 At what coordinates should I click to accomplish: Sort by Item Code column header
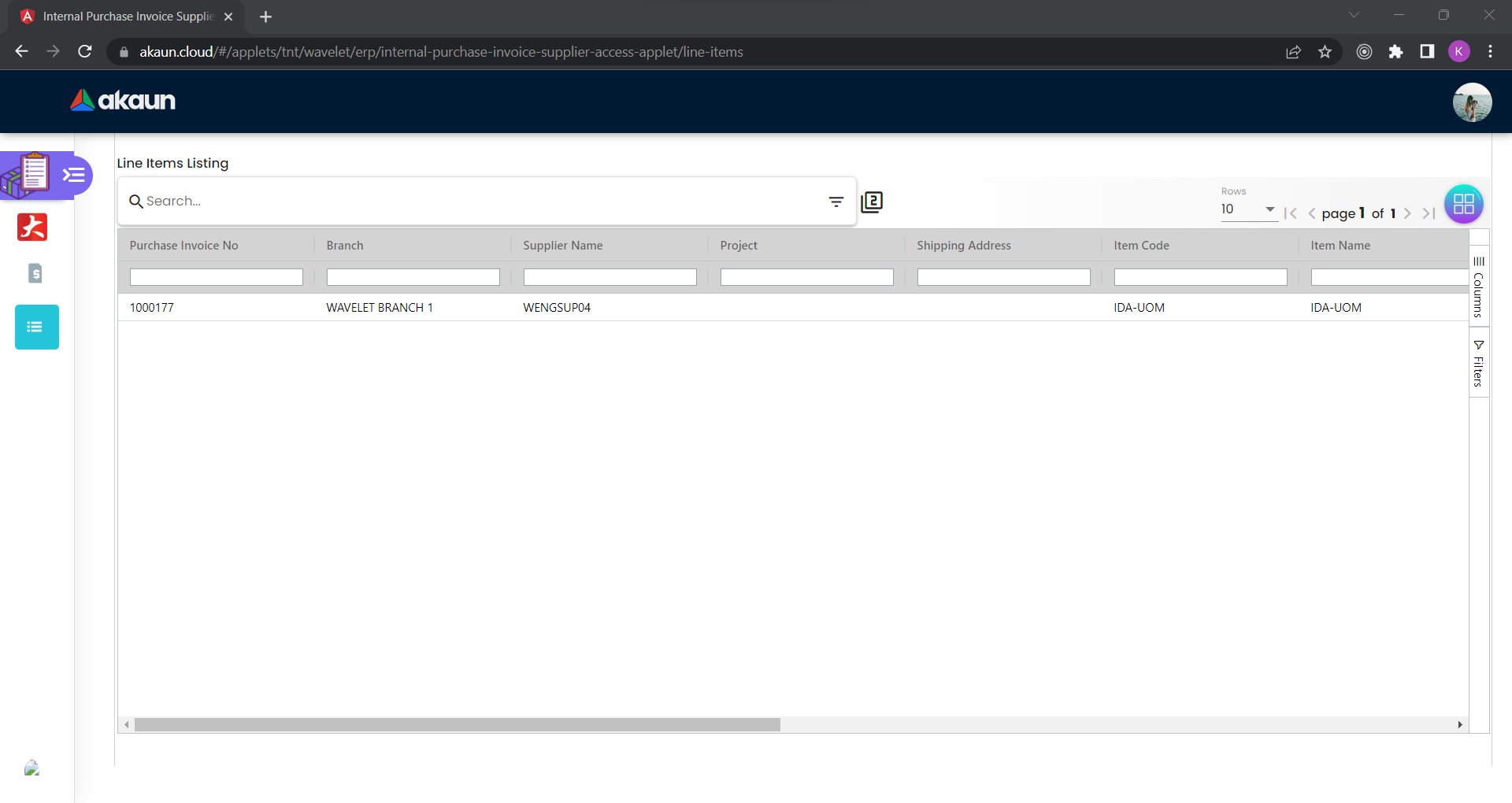pyautogui.click(x=1141, y=246)
